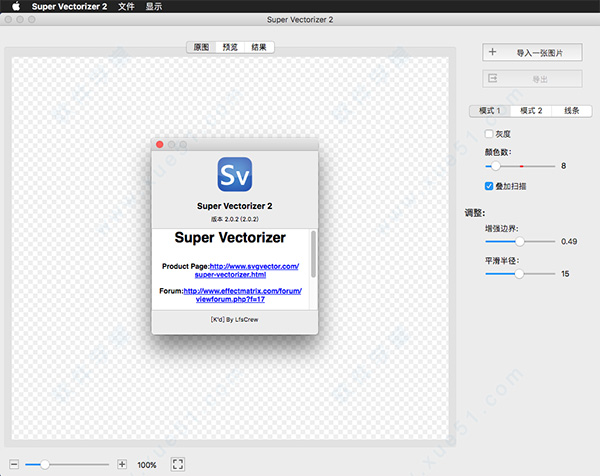Close the About dialog with red button
Image resolution: width=600 pixels, height=476 pixels.
tap(160, 144)
